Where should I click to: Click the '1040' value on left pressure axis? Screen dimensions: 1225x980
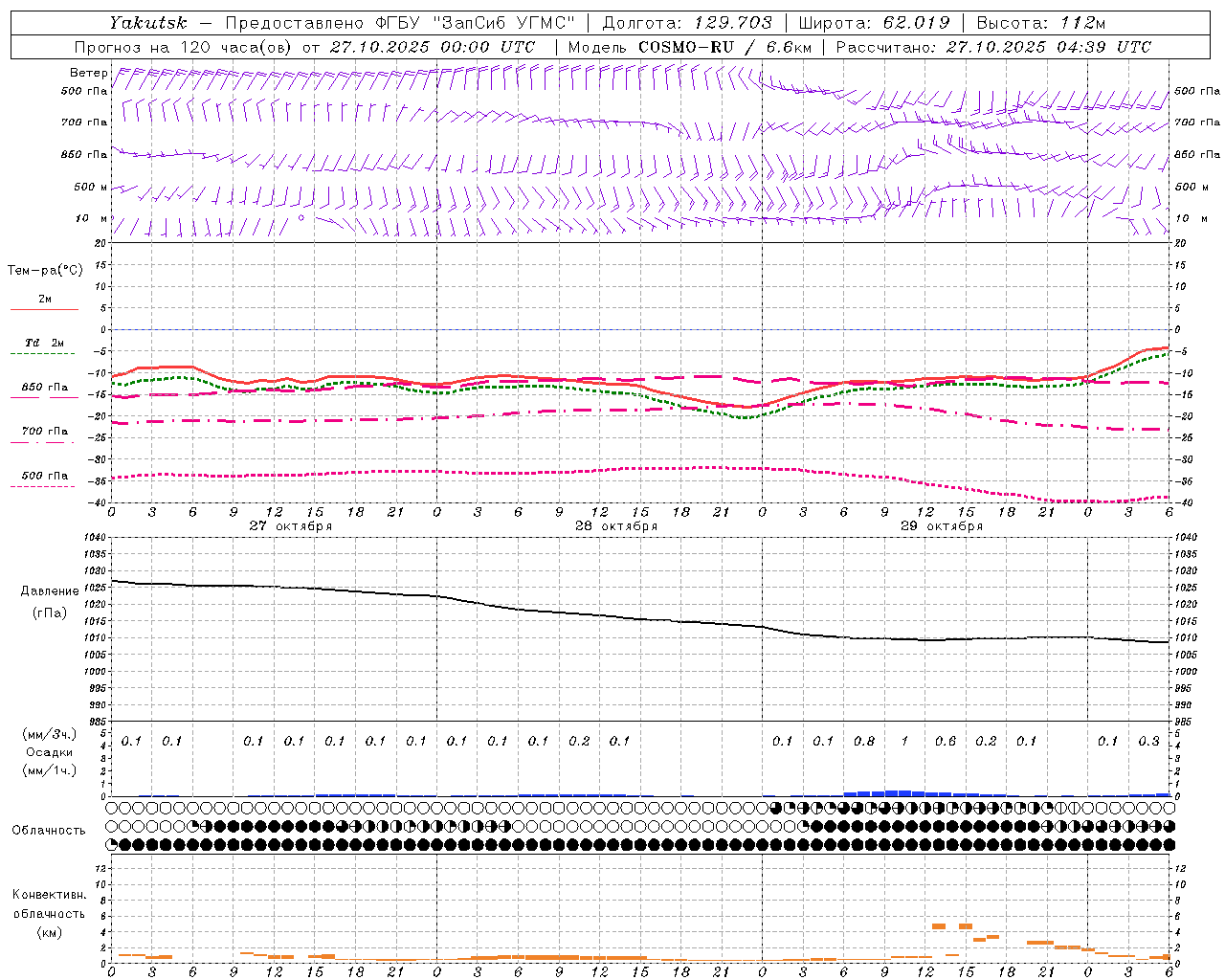click(94, 538)
